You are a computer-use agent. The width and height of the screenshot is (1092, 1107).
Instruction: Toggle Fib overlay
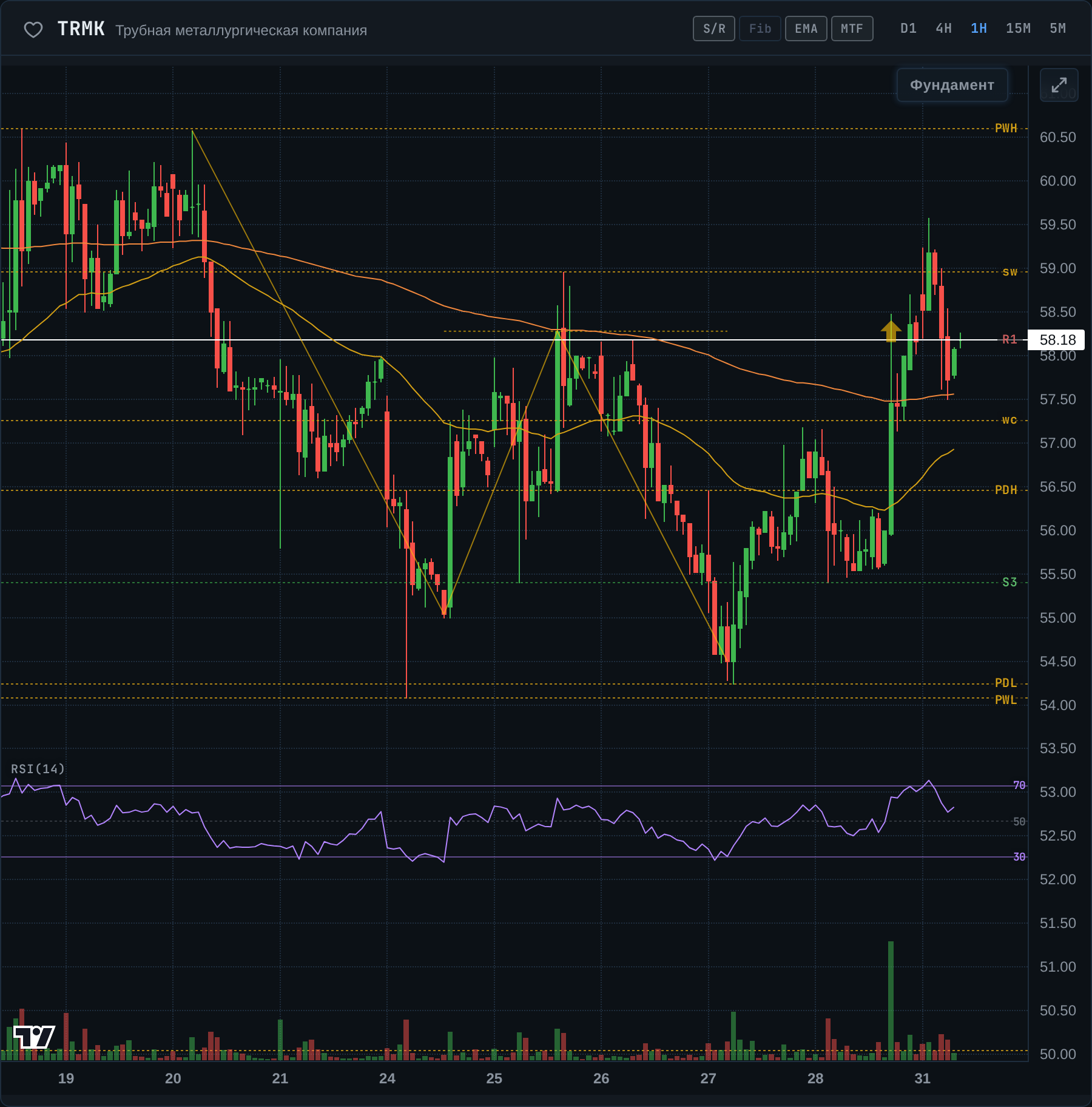pos(760,29)
